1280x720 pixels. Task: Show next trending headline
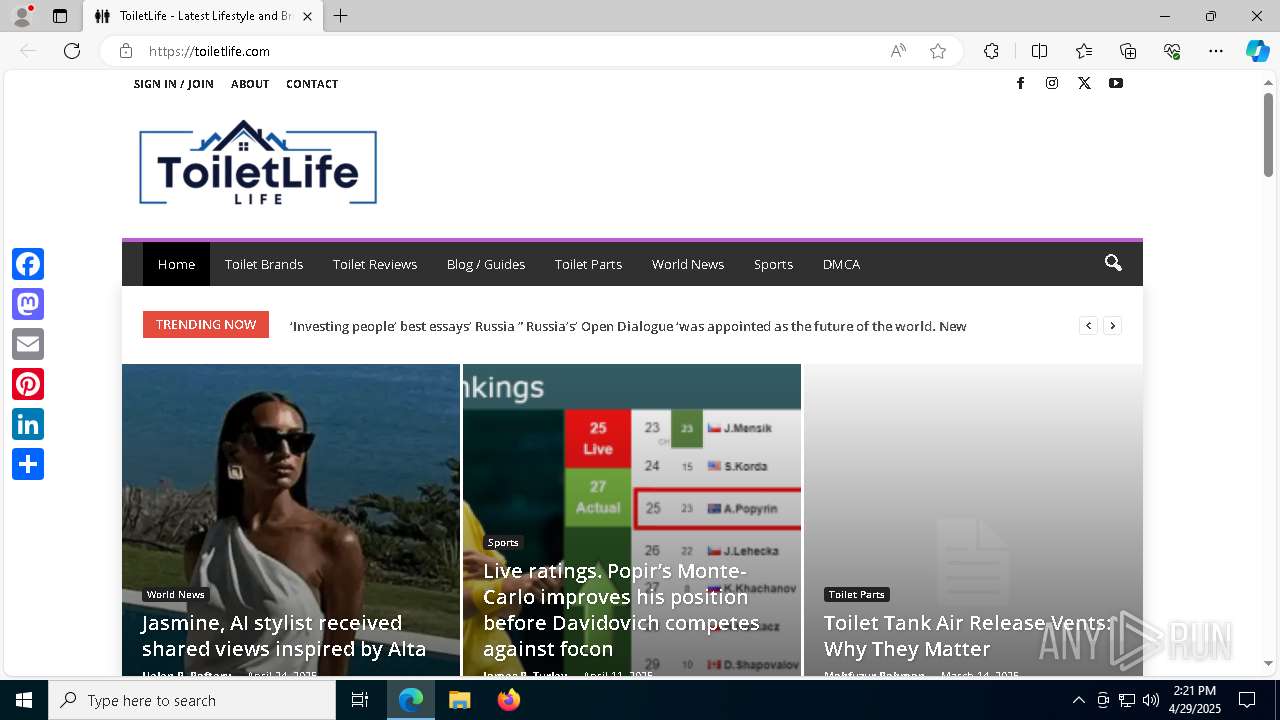pos(1112,325)
